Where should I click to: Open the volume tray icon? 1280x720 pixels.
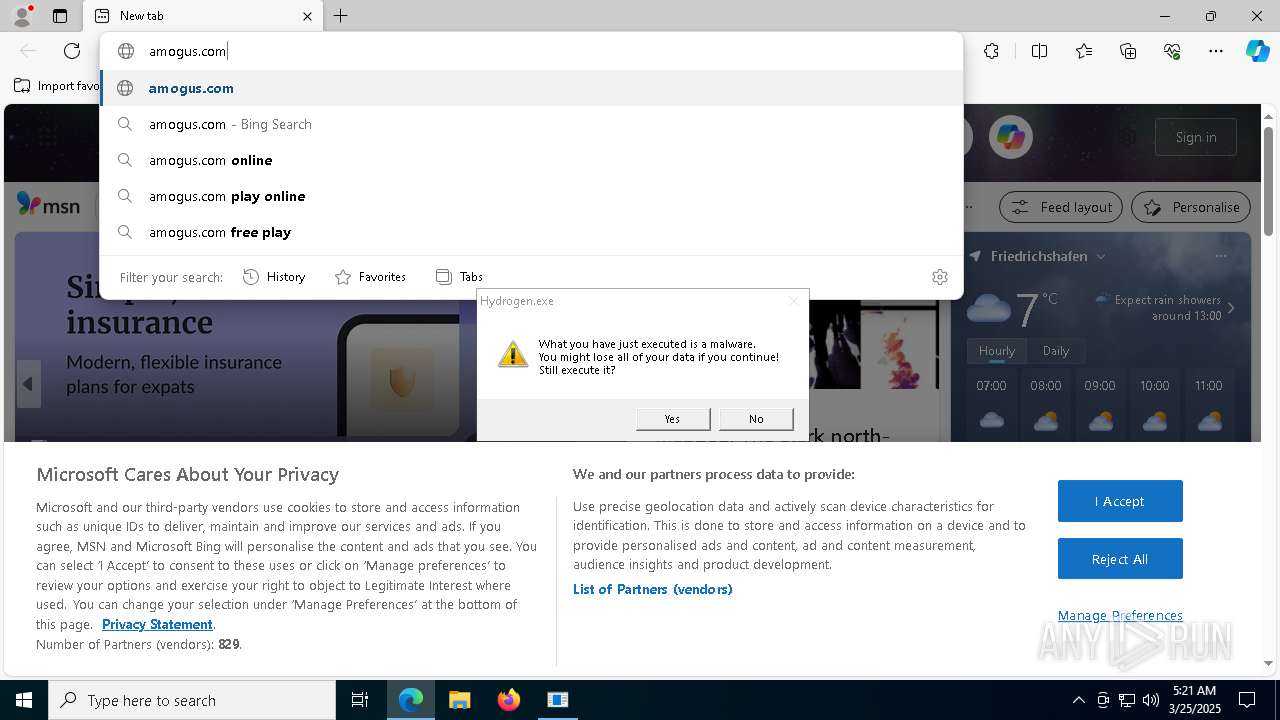tap(1150, 700)
